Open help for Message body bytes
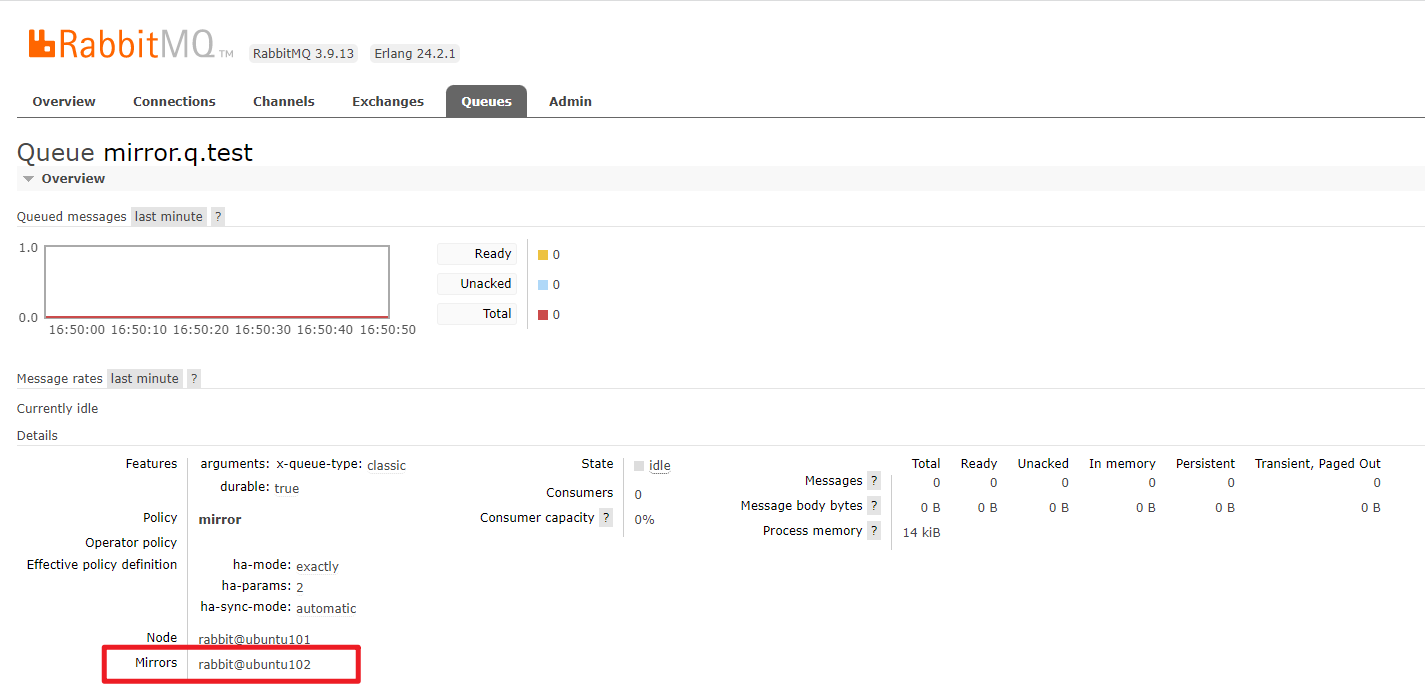Image resolution: width=1425 pixels, height=694 pixels. (874, 505)
